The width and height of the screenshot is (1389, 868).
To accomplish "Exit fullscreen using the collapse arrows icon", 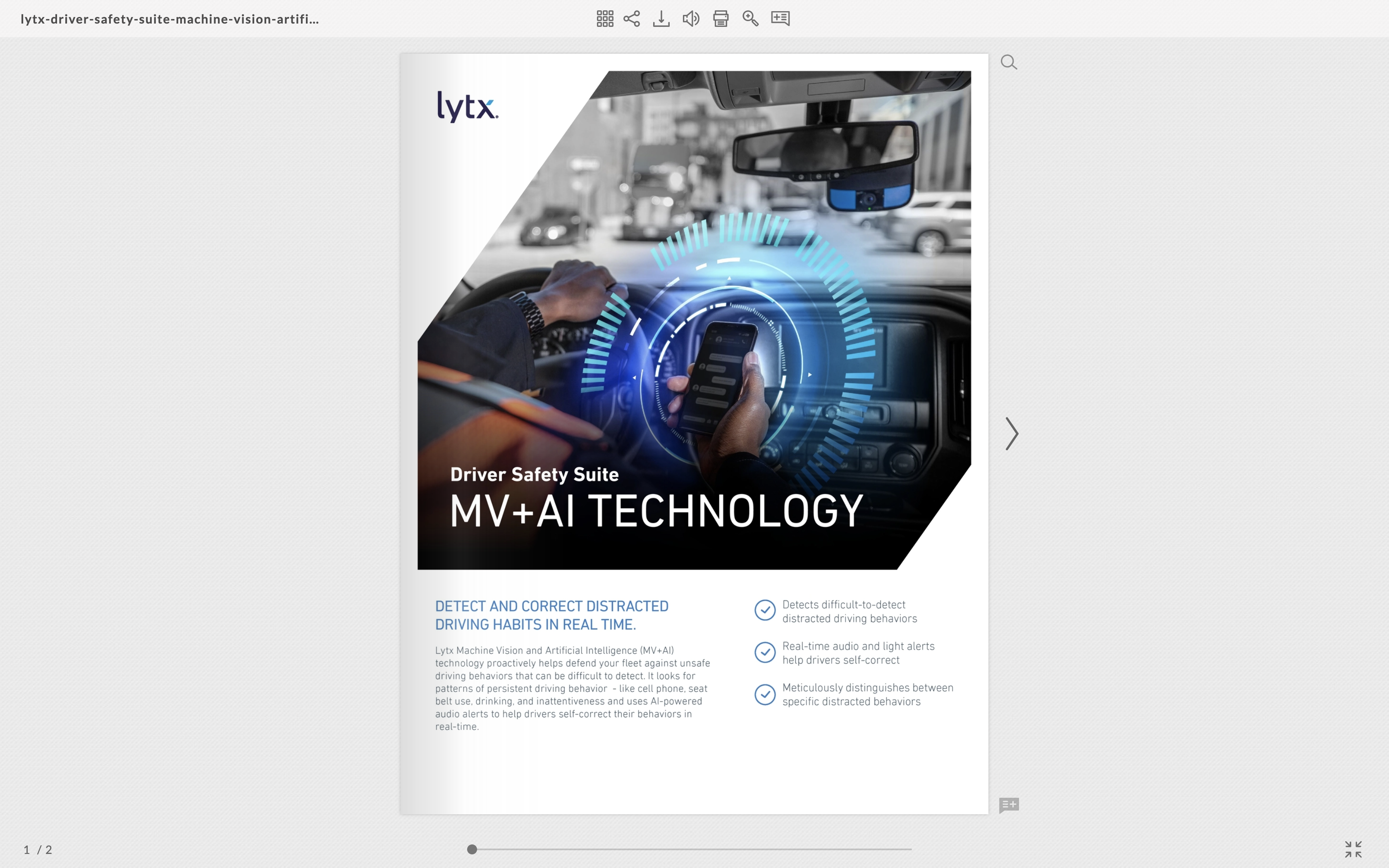I will coord(1353,849).
